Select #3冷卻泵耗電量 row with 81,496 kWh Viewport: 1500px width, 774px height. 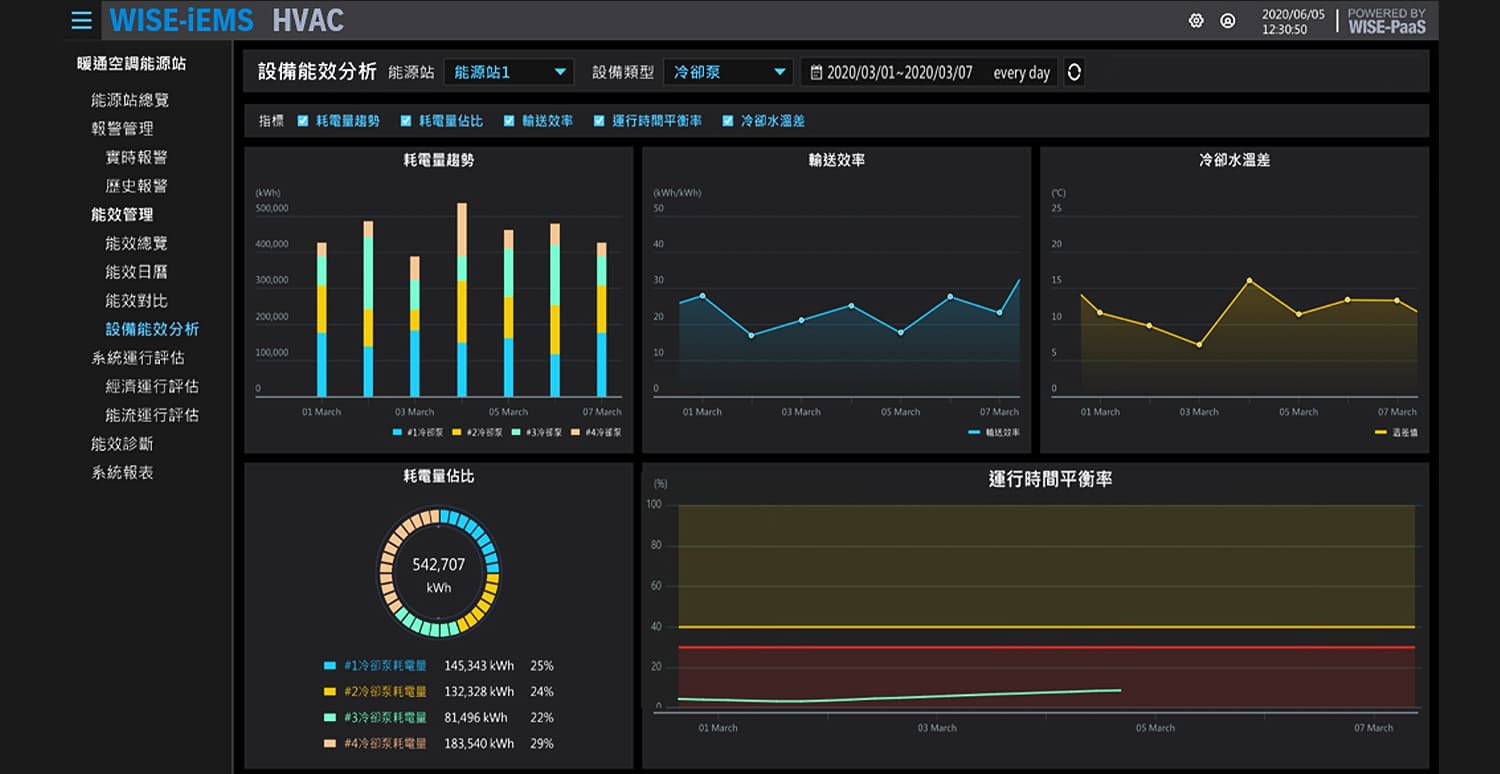tap(438, 718)
